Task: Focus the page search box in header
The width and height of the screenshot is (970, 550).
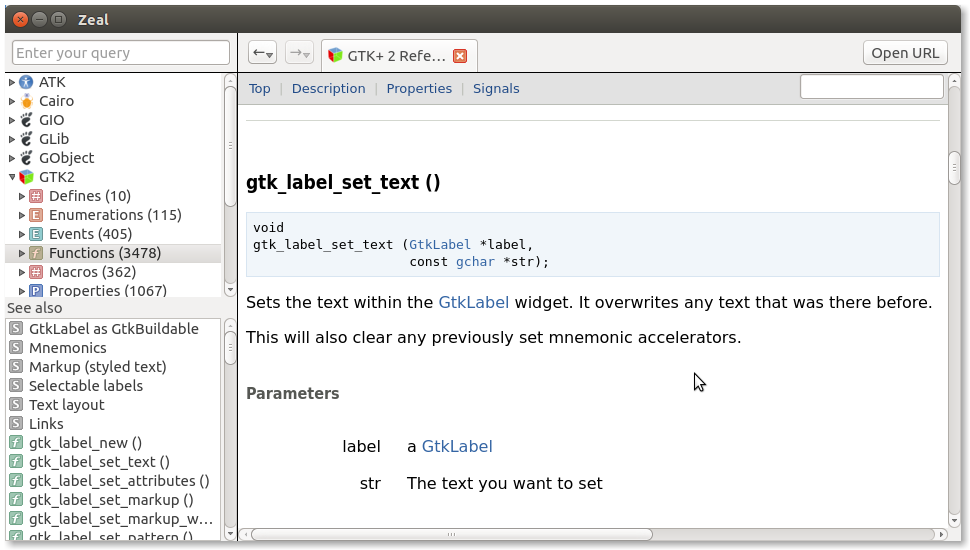Action: [x=872, y=87]
